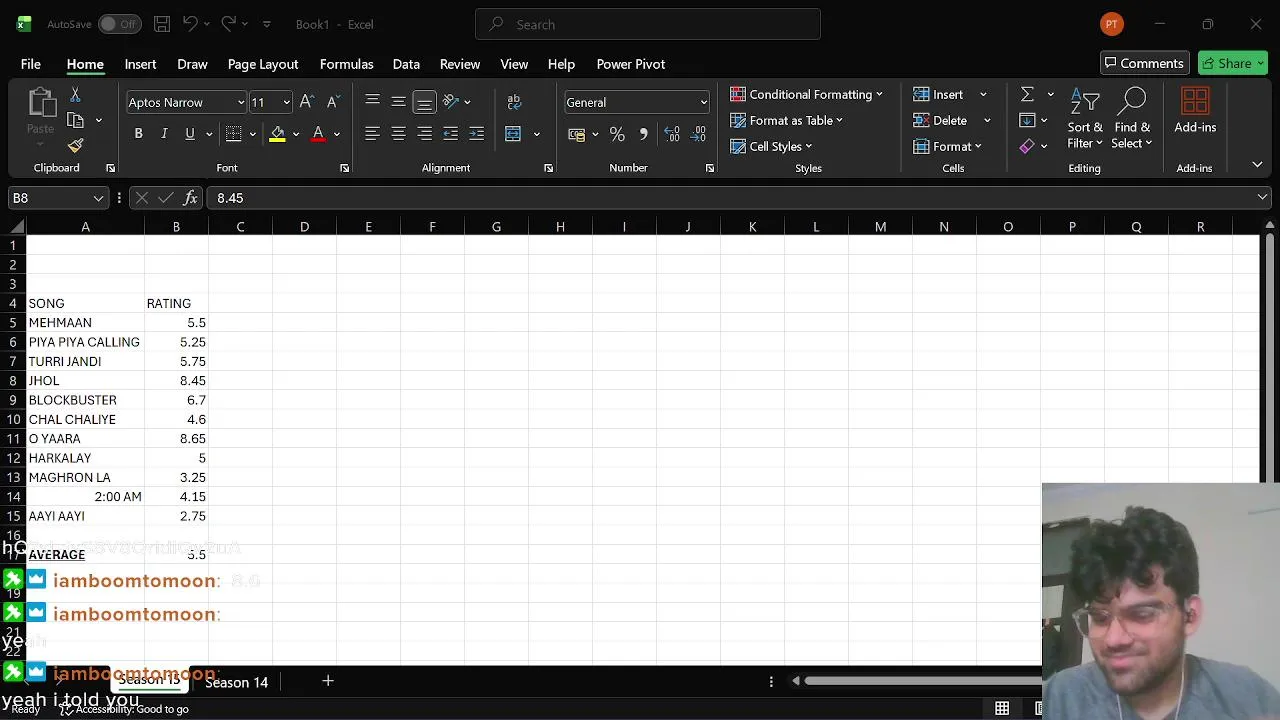Viewport: 1280px width, 720px height.
Task: Align text right in cell
Action: click(424, 134)
